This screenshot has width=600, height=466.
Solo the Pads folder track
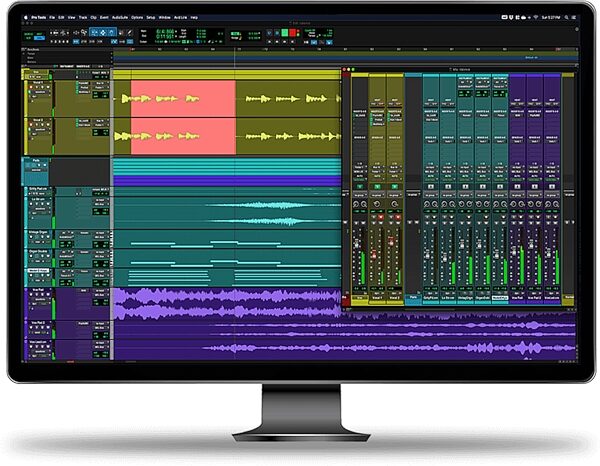(39, 165)
